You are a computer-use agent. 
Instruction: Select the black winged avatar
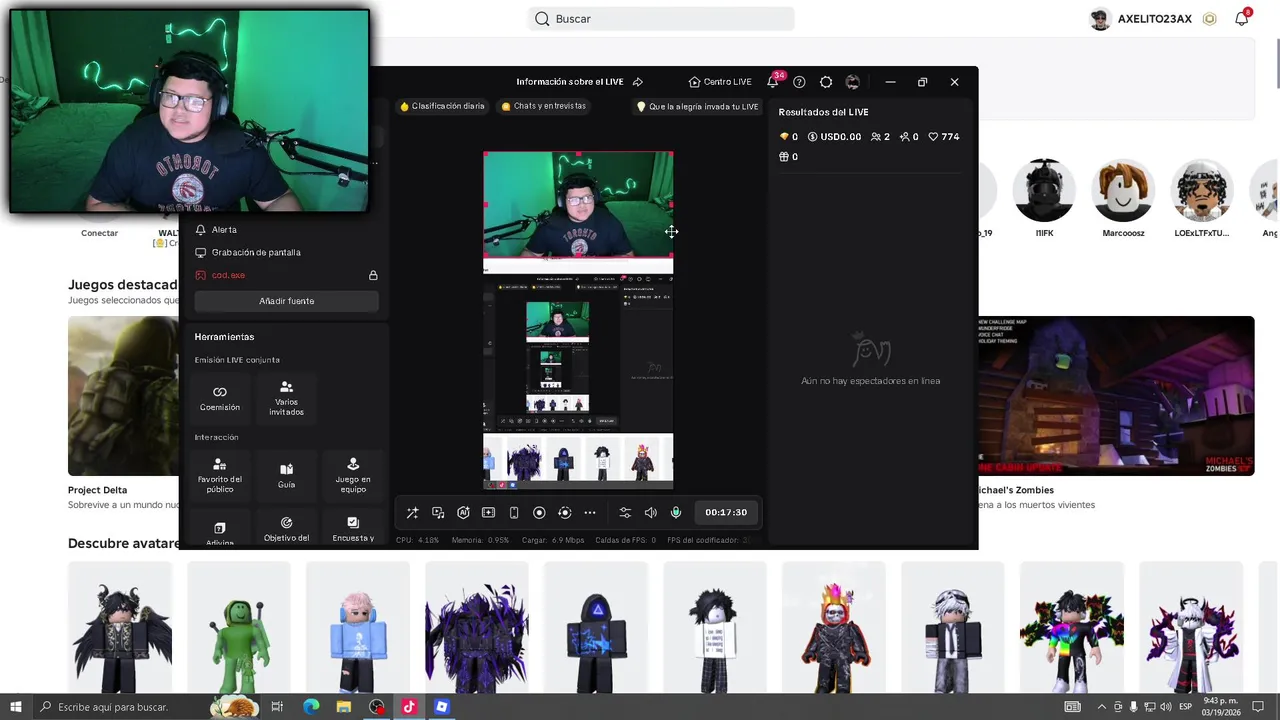tap(120, 628)
